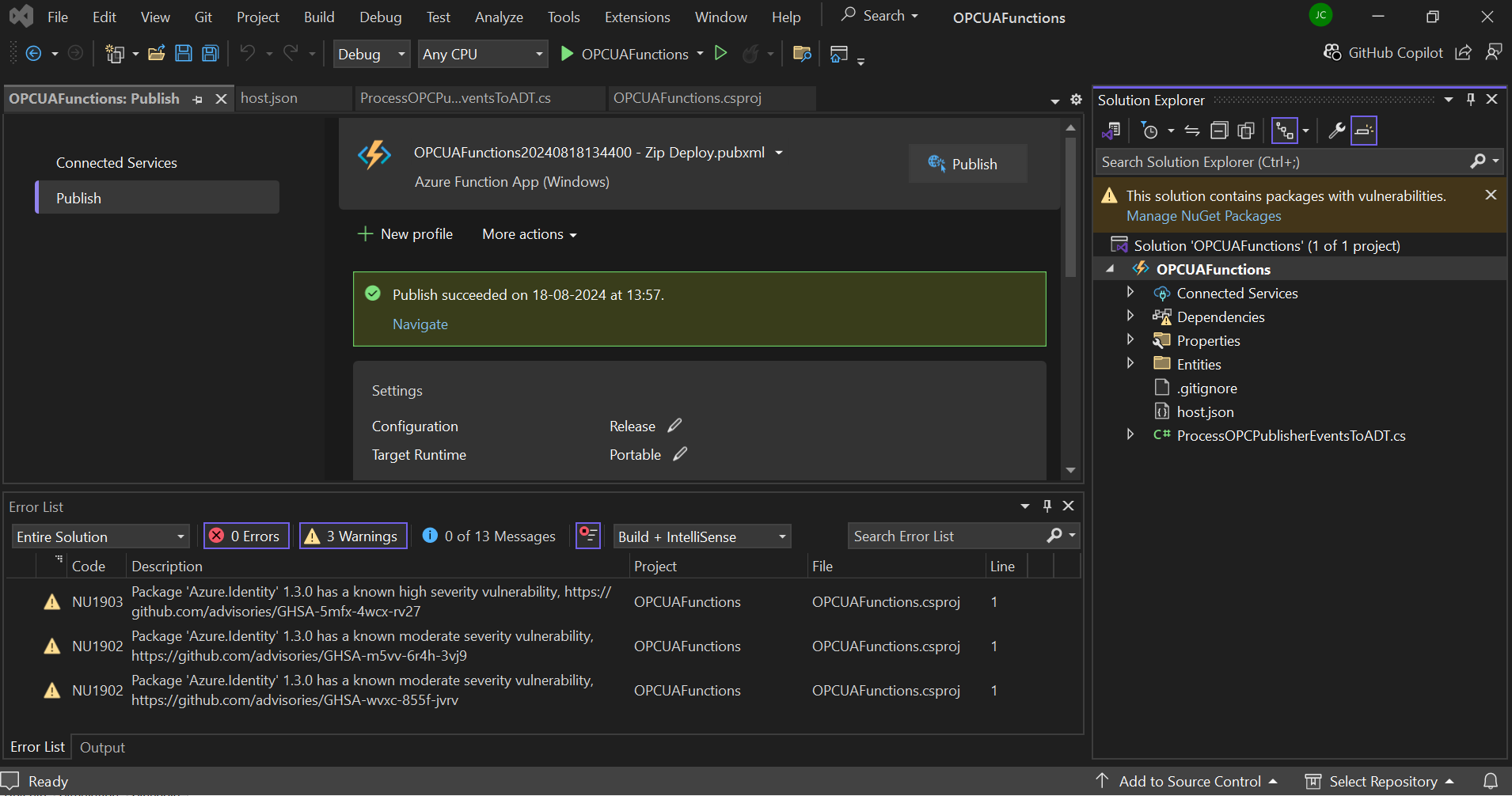The image size is (1512, 796).
Task: Open the Build + IntelliSense dropdown
Action: pos(701,536)
